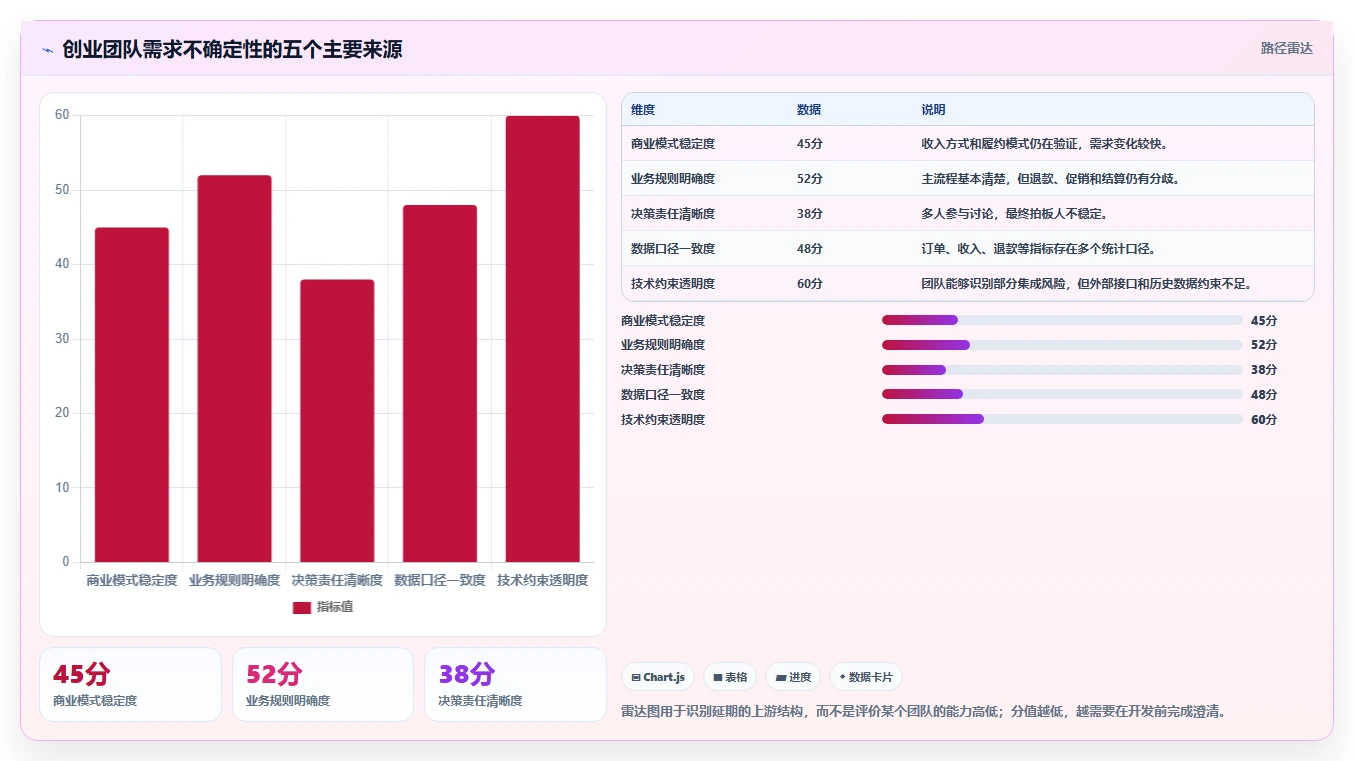Viewport: 1354px width, 761px height.
Task: Click the 技术约束透明度 bar in the chart
Action: (542, 339)
